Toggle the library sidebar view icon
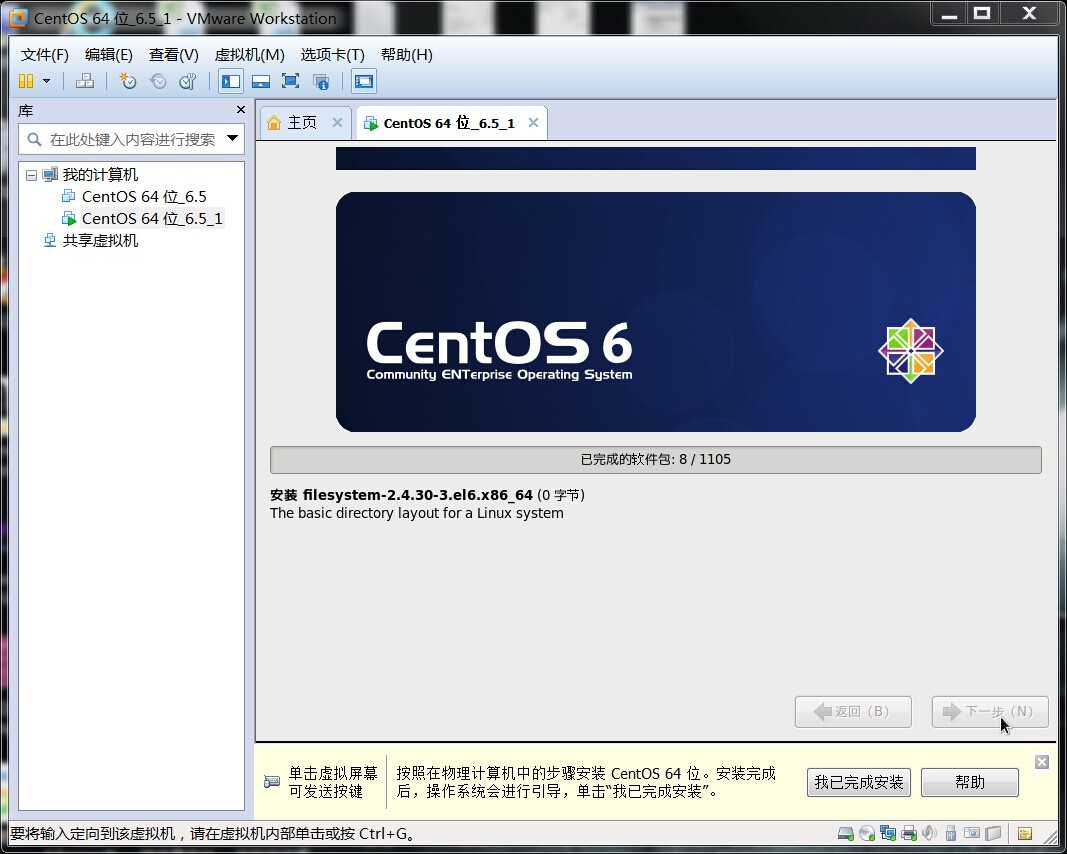The width and height of the screenshot is (1067, 854). [231, 82]
